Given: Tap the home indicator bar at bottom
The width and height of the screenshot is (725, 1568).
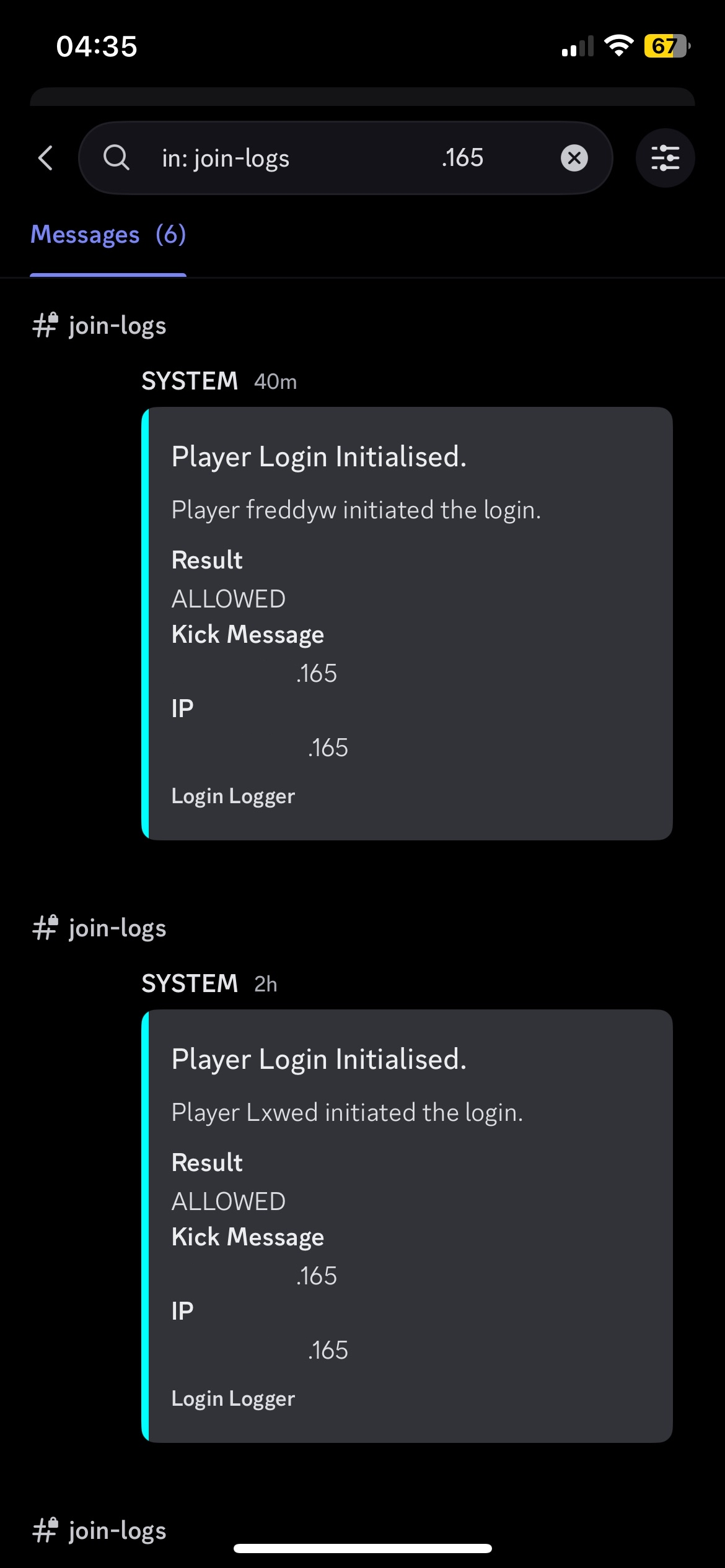Looking at the screenshot, I should 362,1548.
